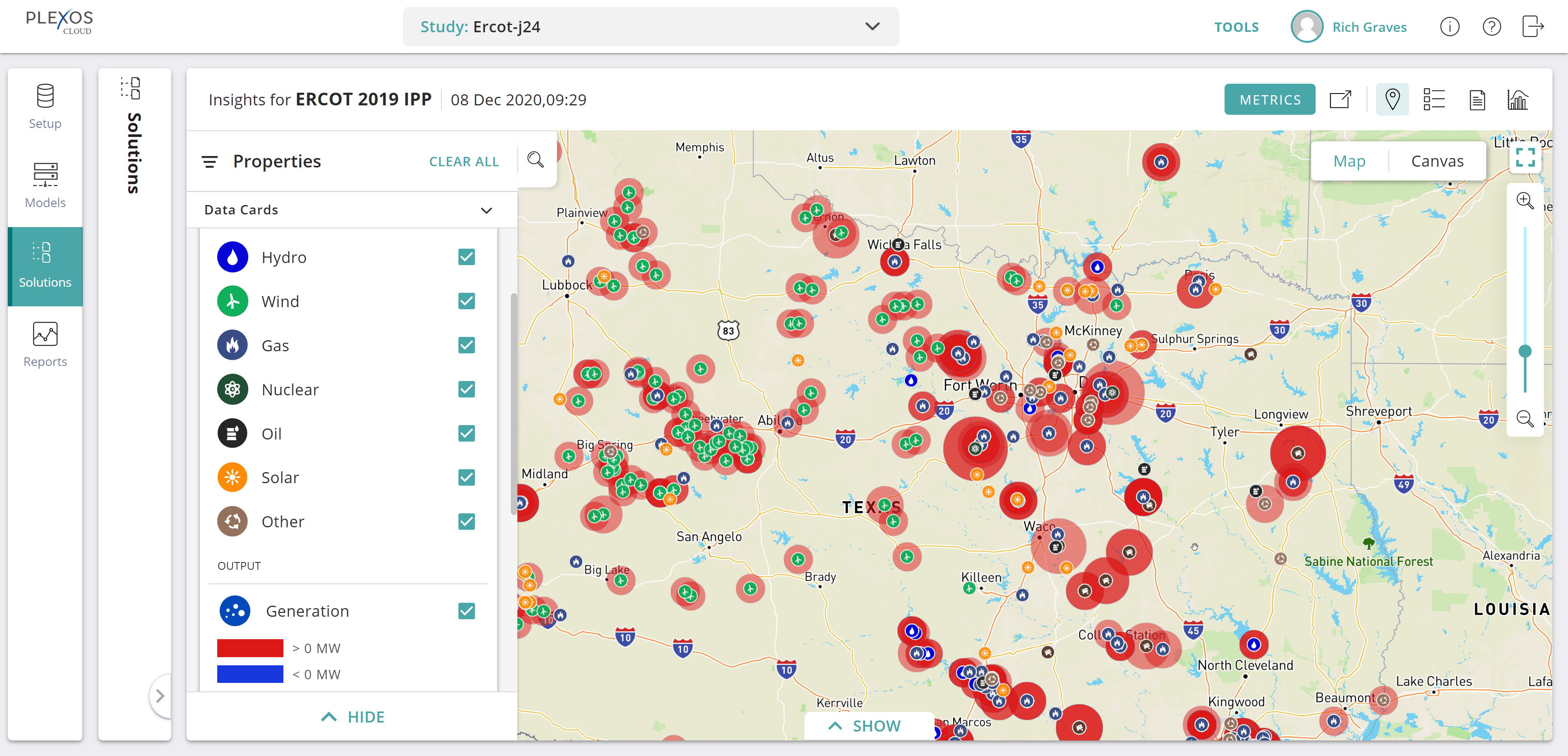1568x756 pixels.
Task: Hide the Properties panel
Action: click(x=352, y=717)
